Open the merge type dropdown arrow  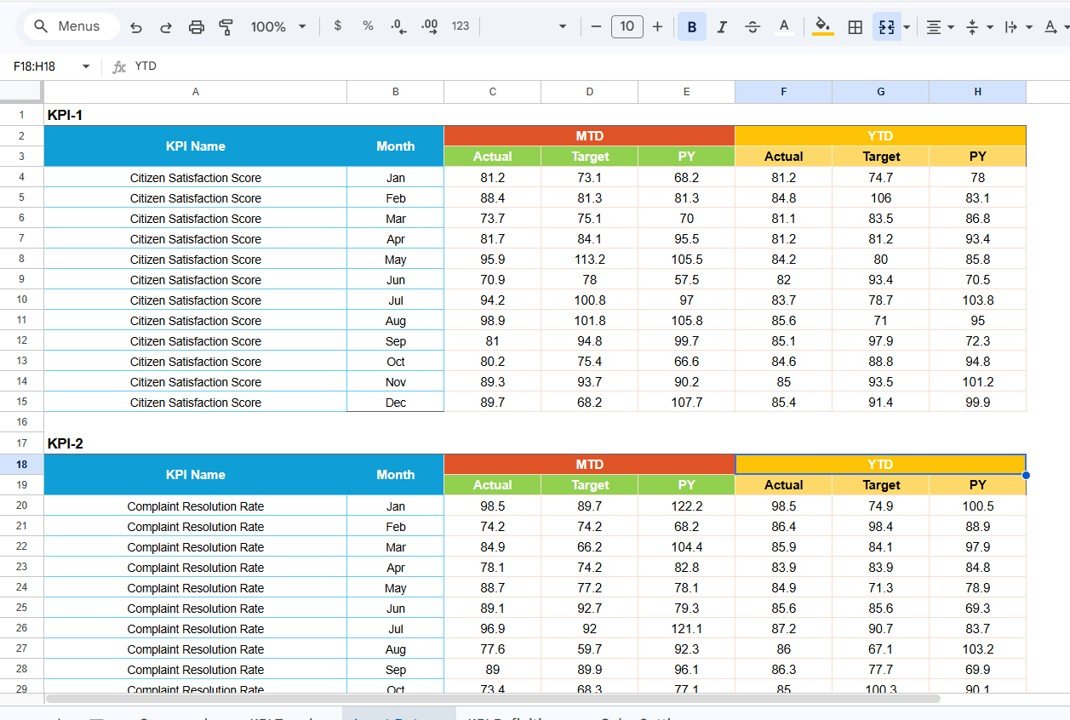(x=907, y=27)
